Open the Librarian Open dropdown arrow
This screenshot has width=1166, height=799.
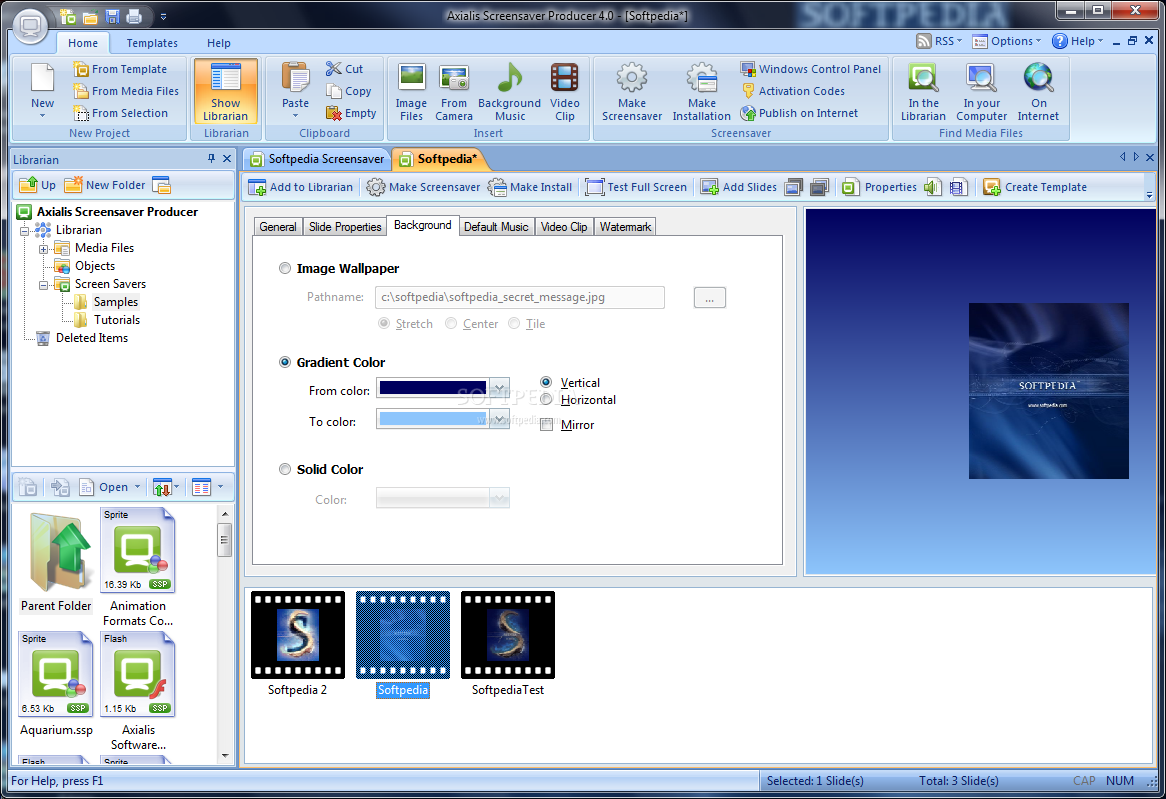[138, 487]
